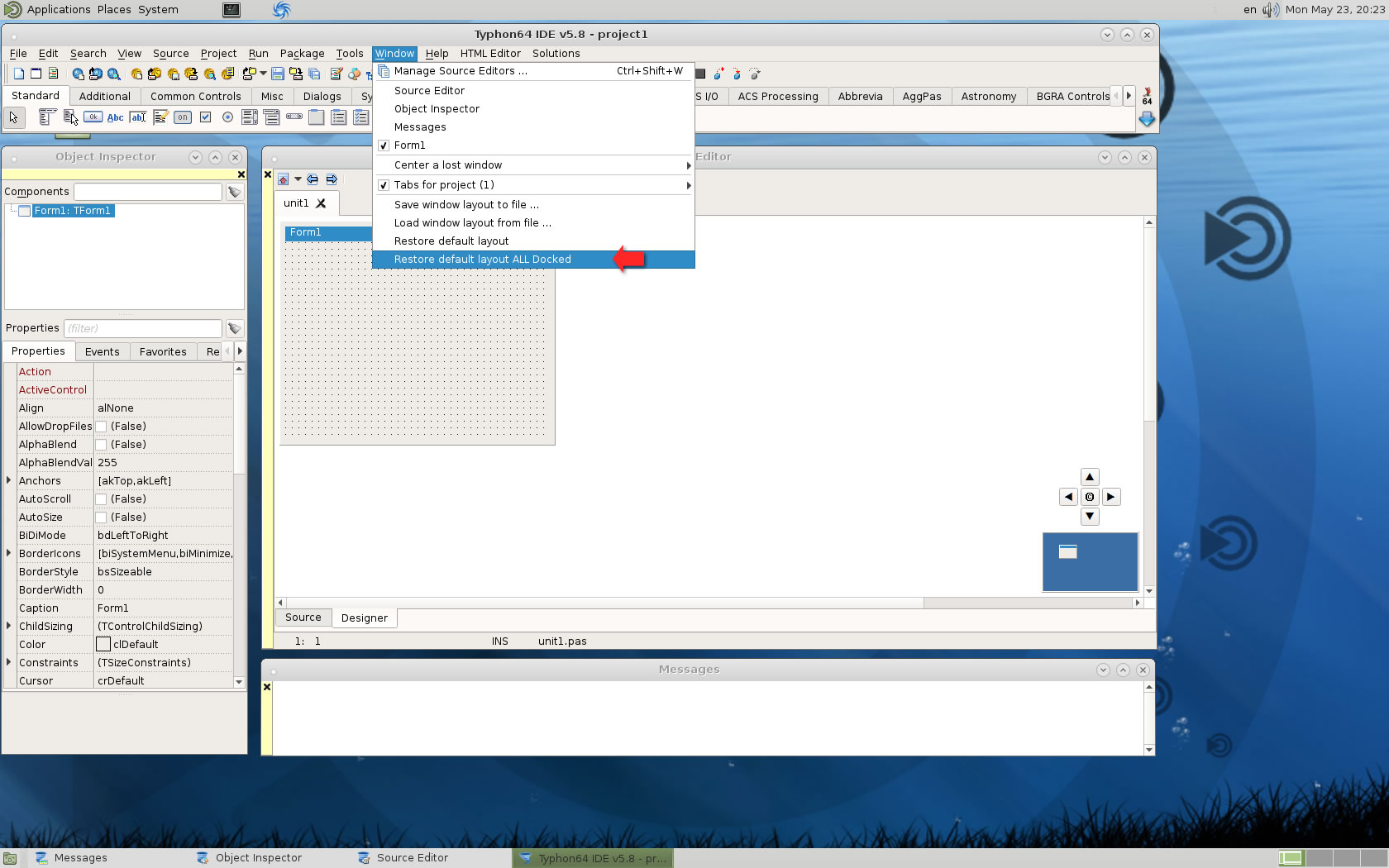This screenshot has height=868, width=1389.
Task: Toggle the AutoScroll checkbox
Action: tap(101, 499)
